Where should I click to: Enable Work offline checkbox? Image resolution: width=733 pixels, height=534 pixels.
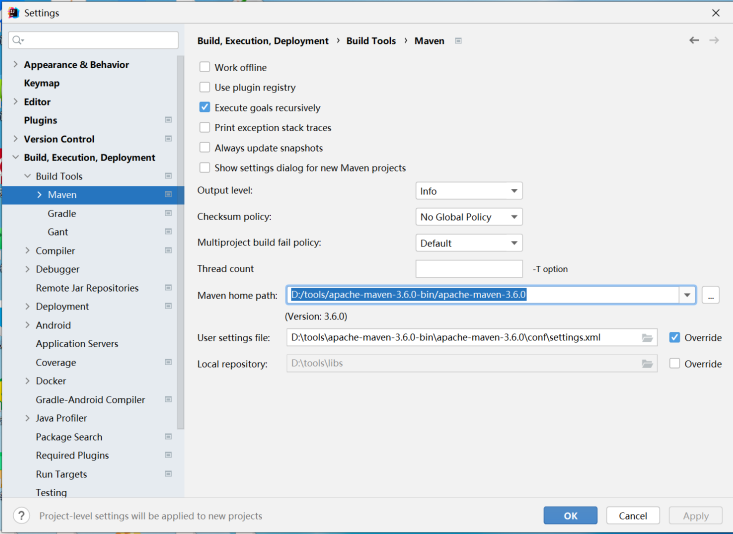click(x=205, y=67)
